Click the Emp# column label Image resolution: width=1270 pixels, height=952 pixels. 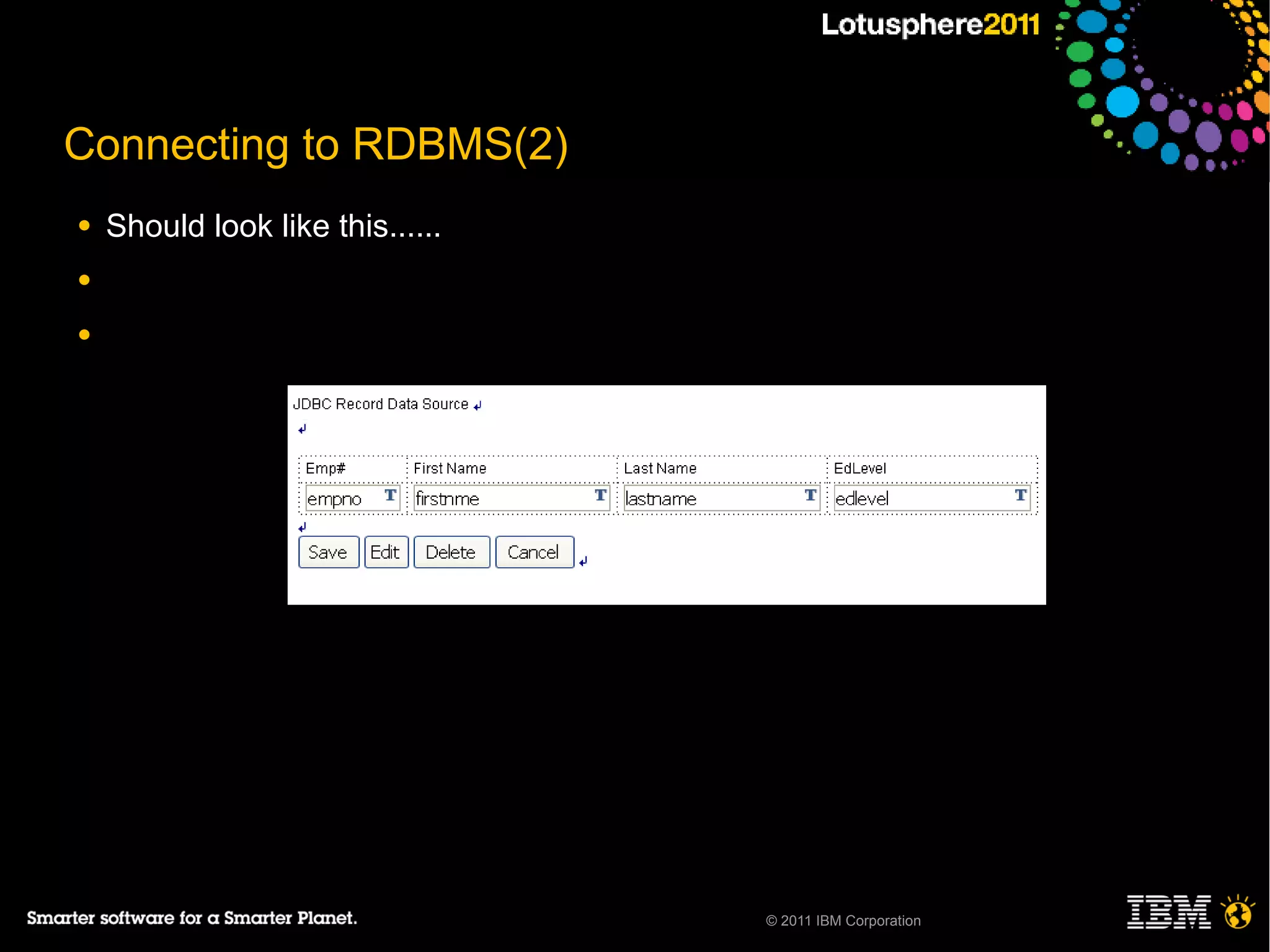[x=326, y=468]
